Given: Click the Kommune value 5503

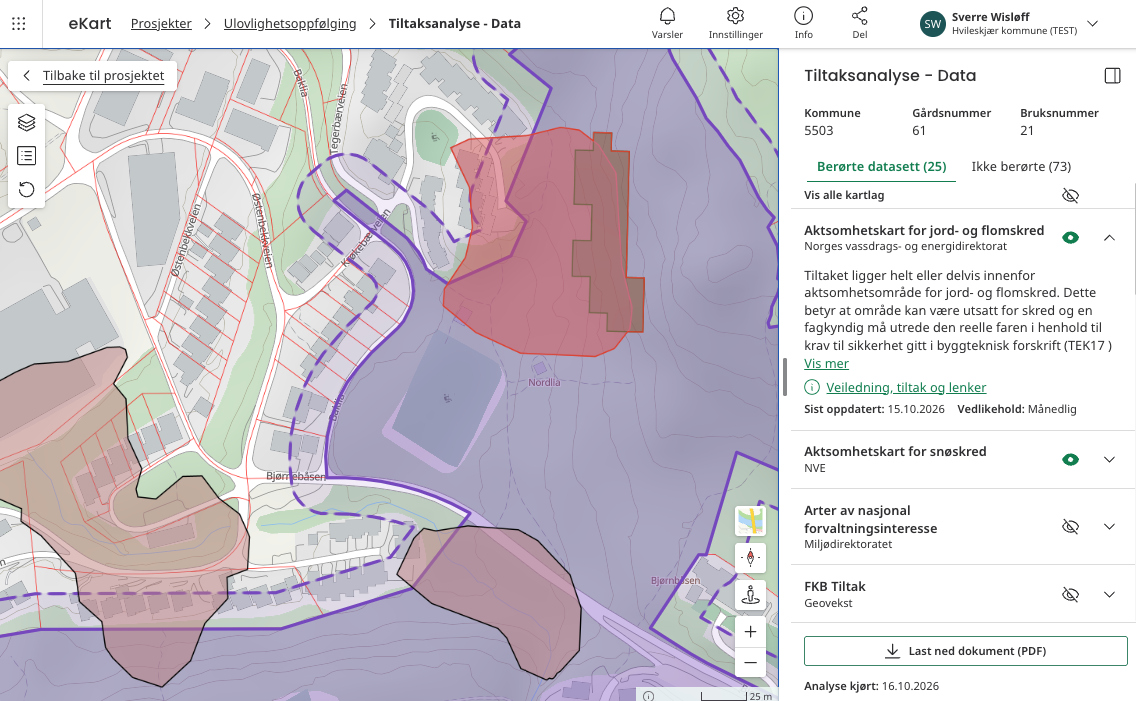Looking at the screenshot, I should (819, 131).
